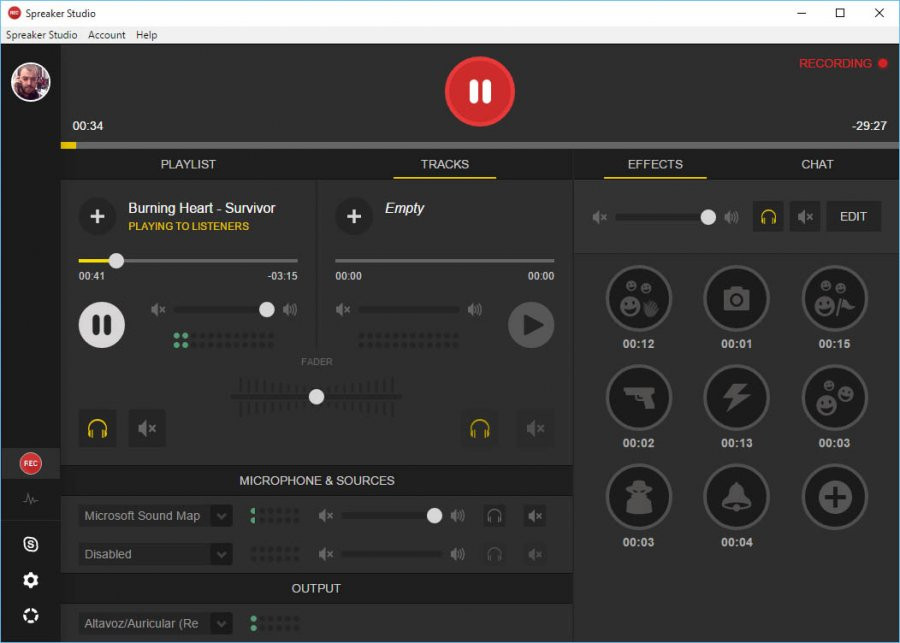Image resolution: width=900 pixels, height=643 pixels.
Task: Toggle headphone monitoring for Microsoft Sound Map
Action: tap(494, 516)
